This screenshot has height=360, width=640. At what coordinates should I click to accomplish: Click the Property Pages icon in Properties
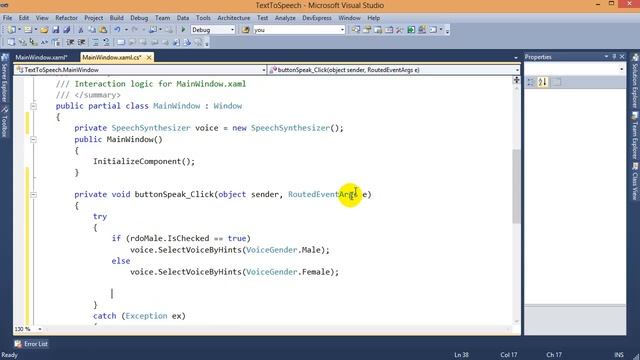coord(556,82)
